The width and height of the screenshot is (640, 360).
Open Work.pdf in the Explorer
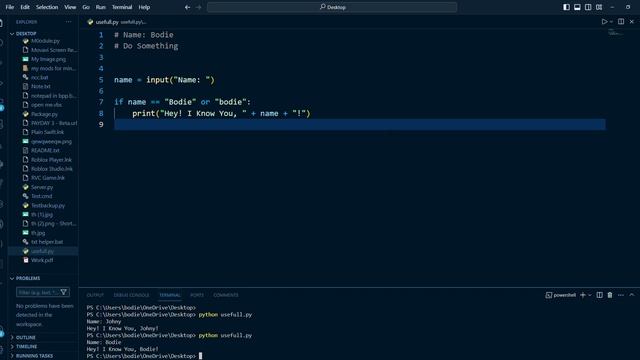pyautogui.click(x=42, y=260)
